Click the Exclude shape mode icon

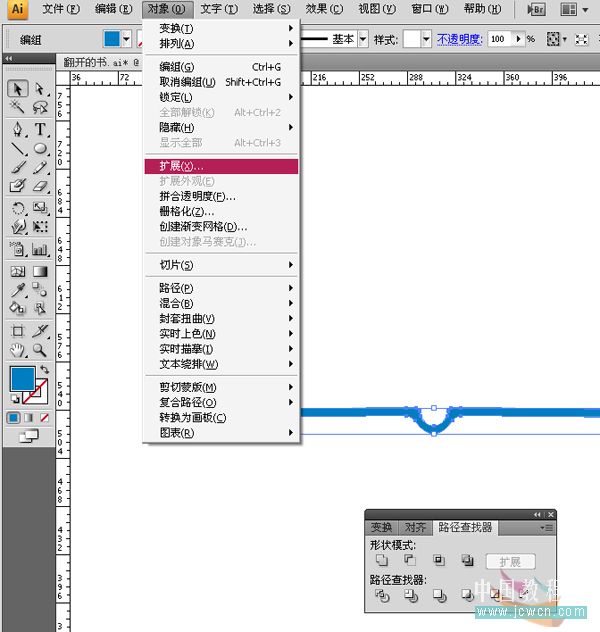467,560
